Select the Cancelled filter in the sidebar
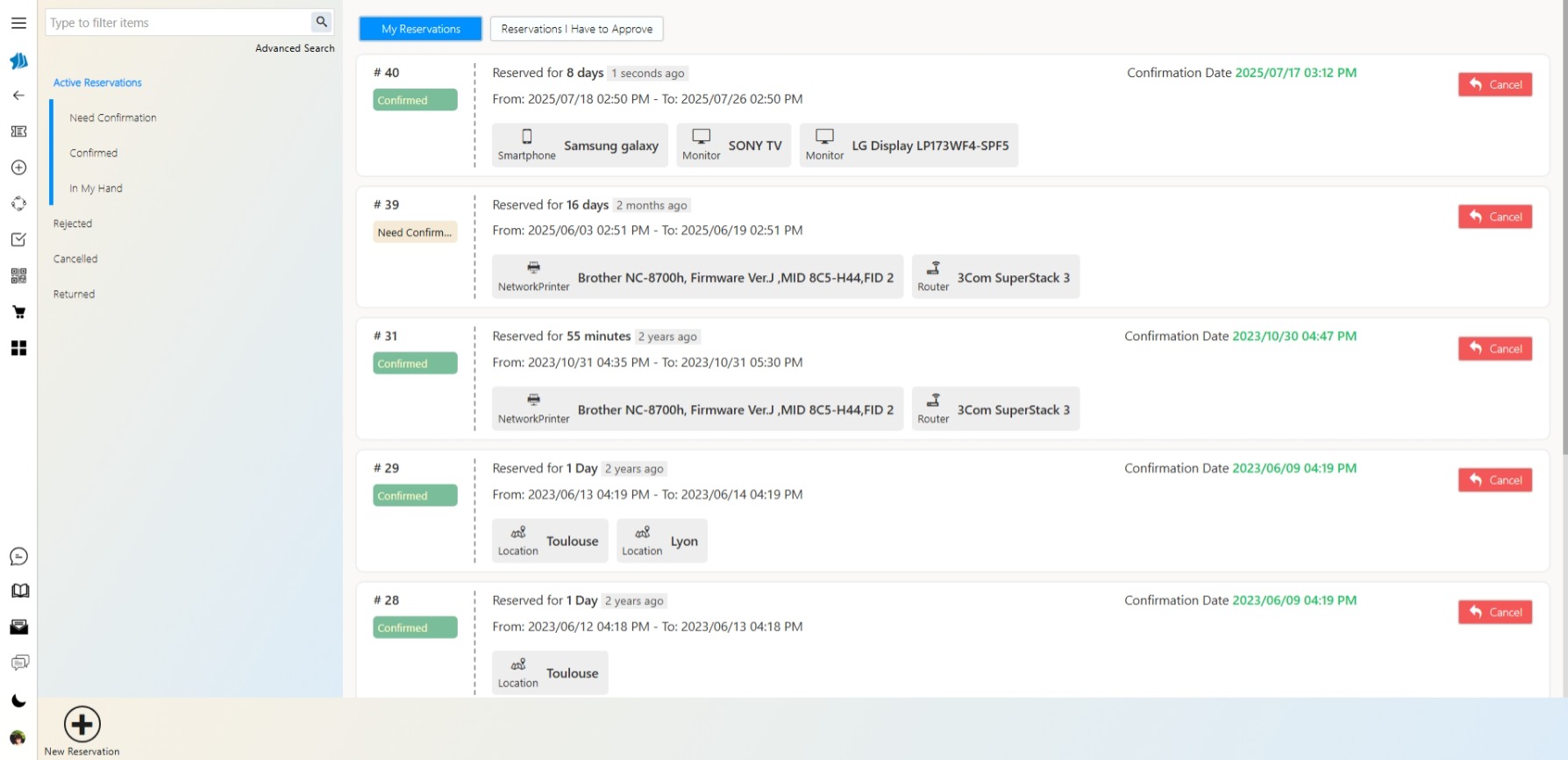 pyautogui.click(x=75, y=259)
